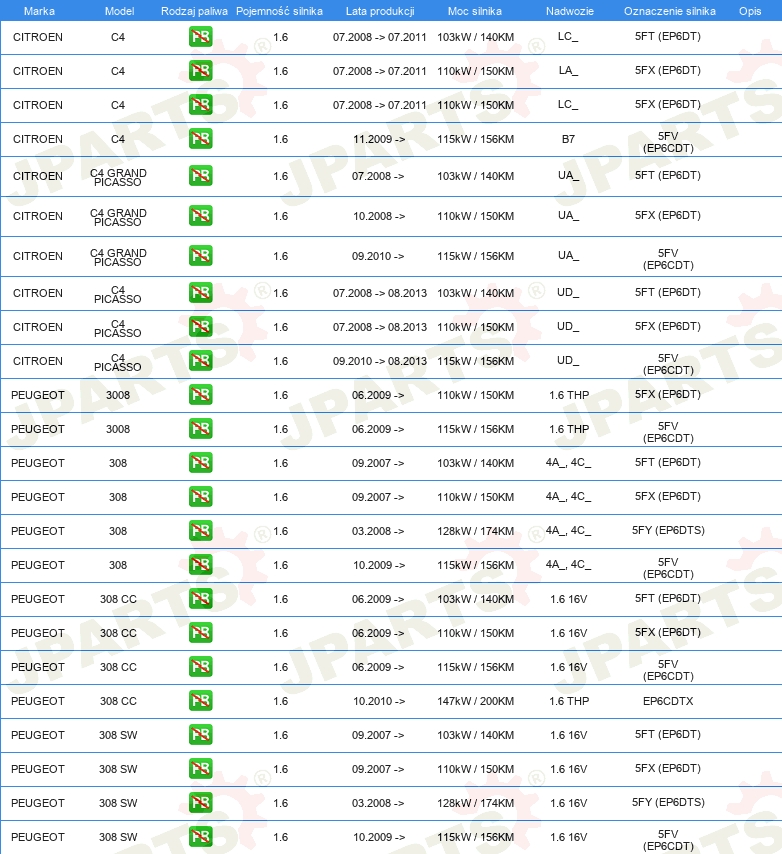Click fuel icon in C4 Picasso 156KM row
782x854 pixels.
[x=200, y=361]
